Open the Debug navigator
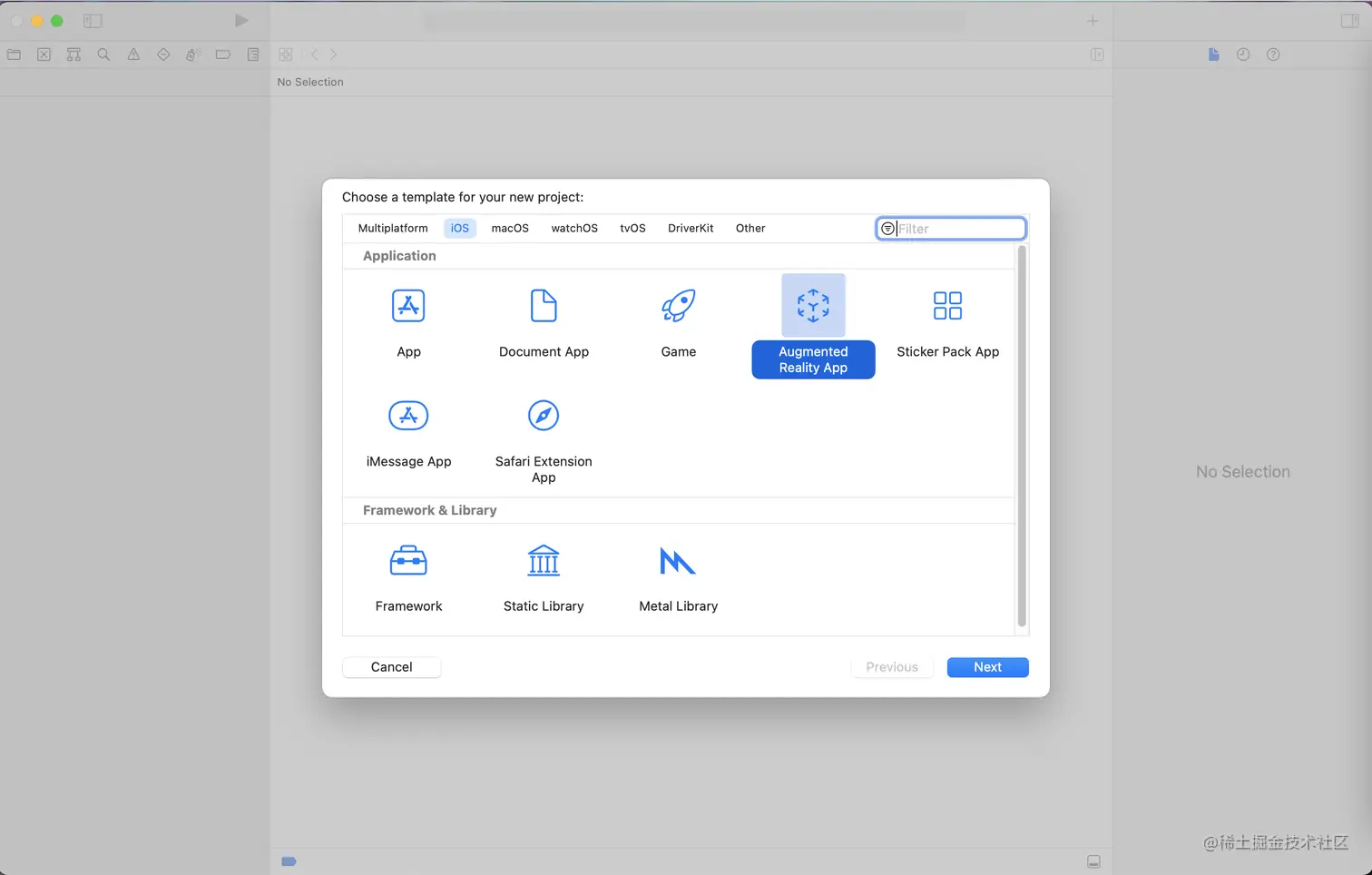The width and height of the screenshot is (1372, 875). 192,54
